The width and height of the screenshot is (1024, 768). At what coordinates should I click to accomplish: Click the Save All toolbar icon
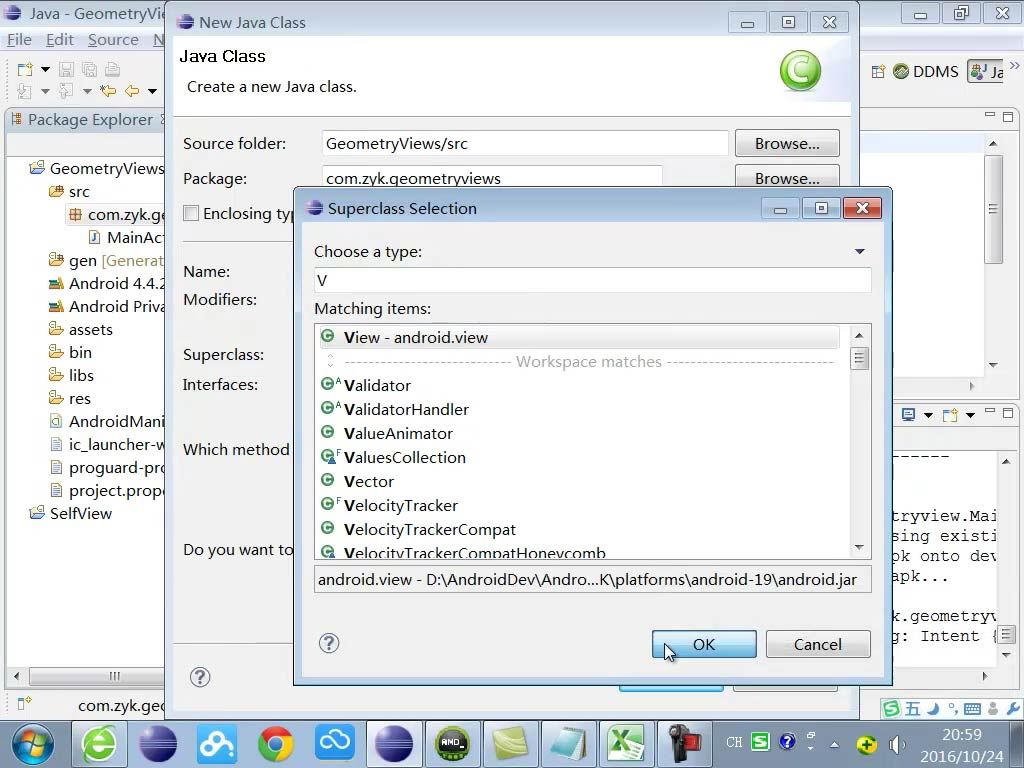click(89, 69)
